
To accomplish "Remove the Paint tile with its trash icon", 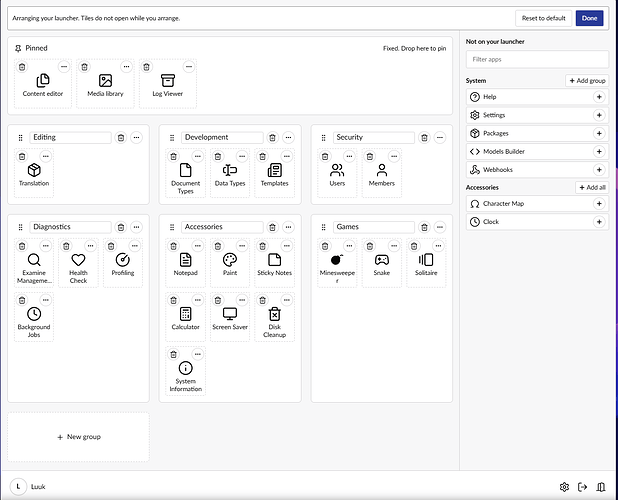I will pyautogui.click(x=218, y=246).
